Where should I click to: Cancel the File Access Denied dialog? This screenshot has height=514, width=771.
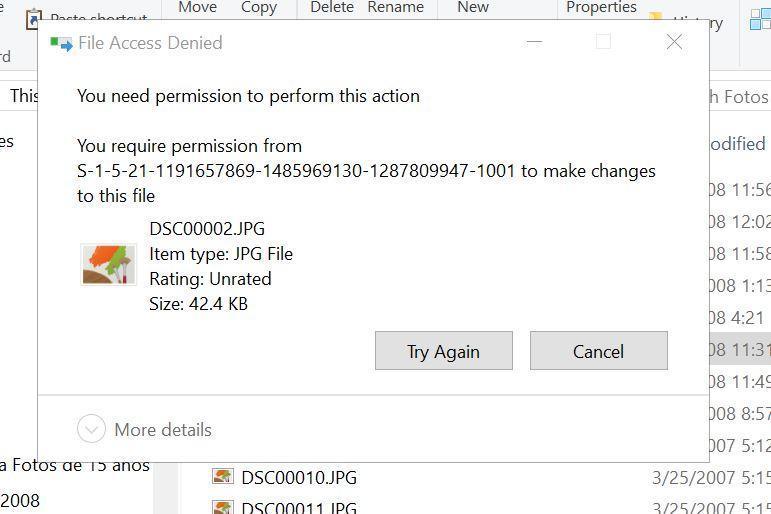pyautogui.click(x=598, y=351)
